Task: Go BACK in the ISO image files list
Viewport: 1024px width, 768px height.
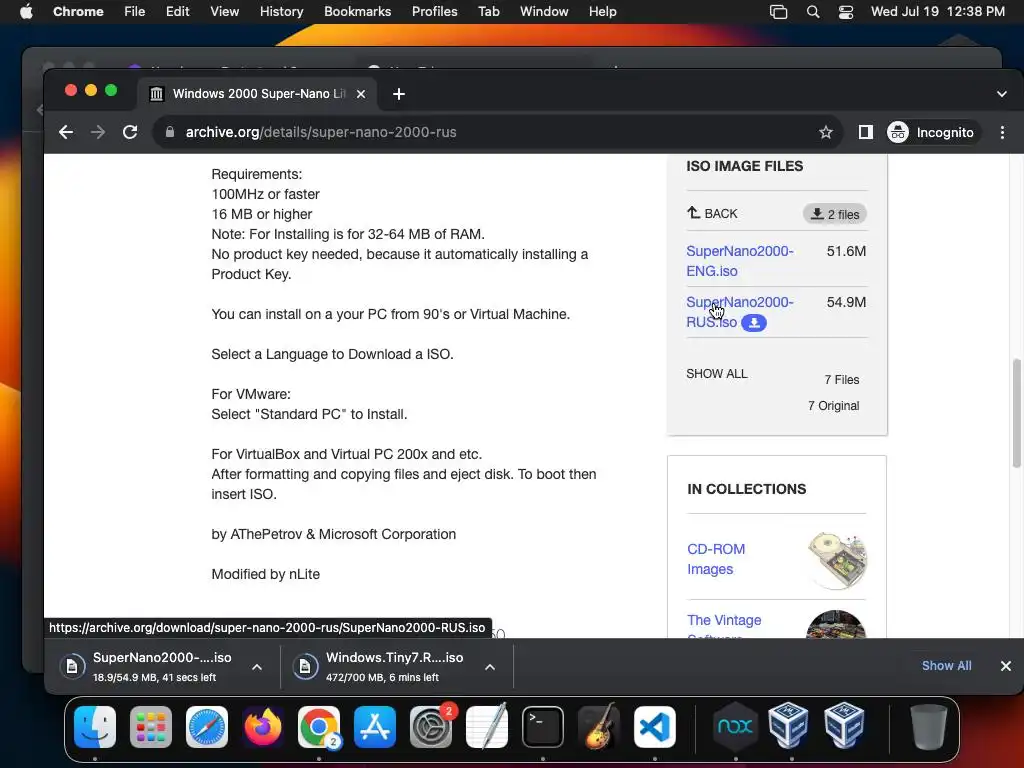Action: 712,214
